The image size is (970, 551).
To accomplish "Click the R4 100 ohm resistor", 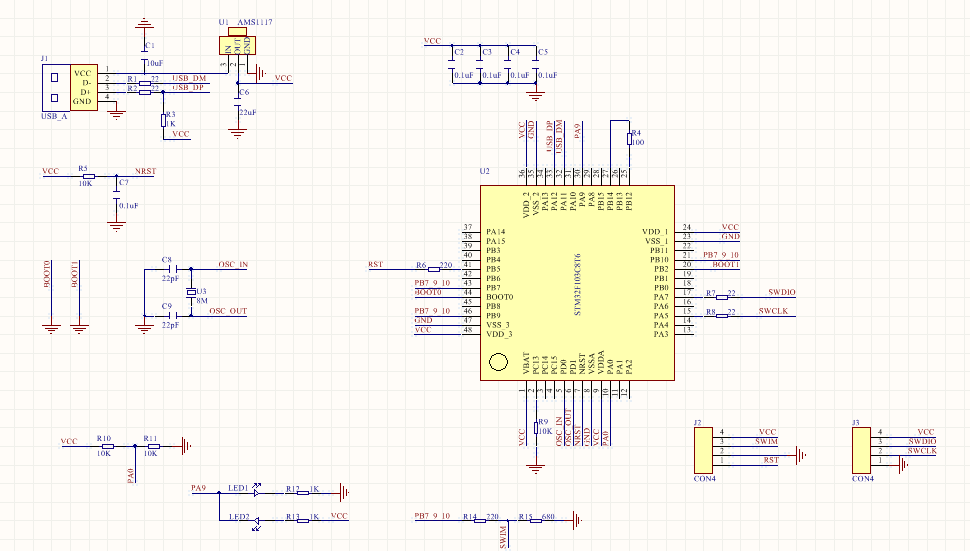I will coord(629,139).
